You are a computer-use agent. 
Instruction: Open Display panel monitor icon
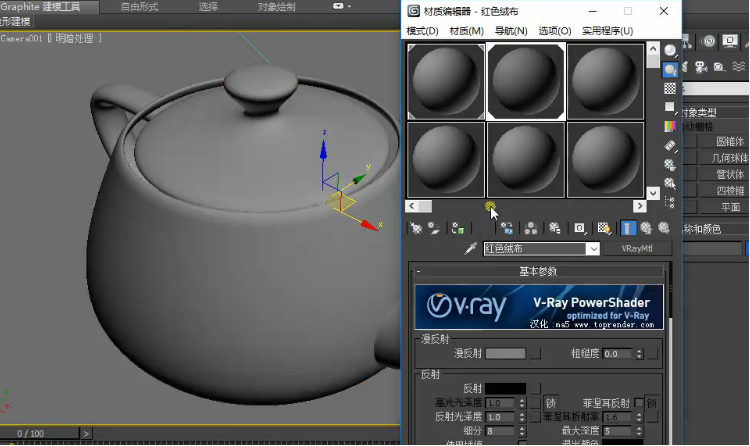point(730,41)
